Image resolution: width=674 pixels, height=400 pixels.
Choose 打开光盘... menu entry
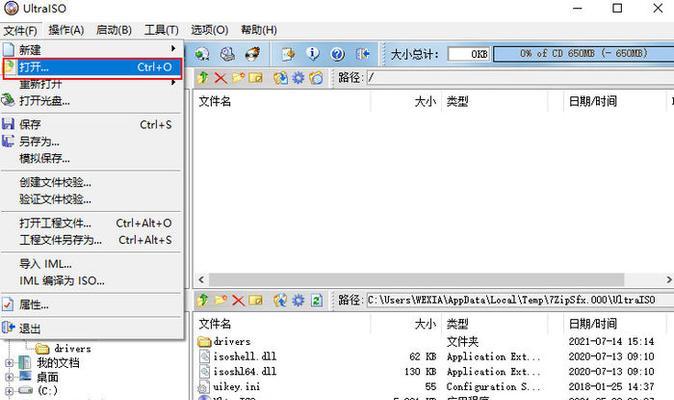tap(92, 101)
